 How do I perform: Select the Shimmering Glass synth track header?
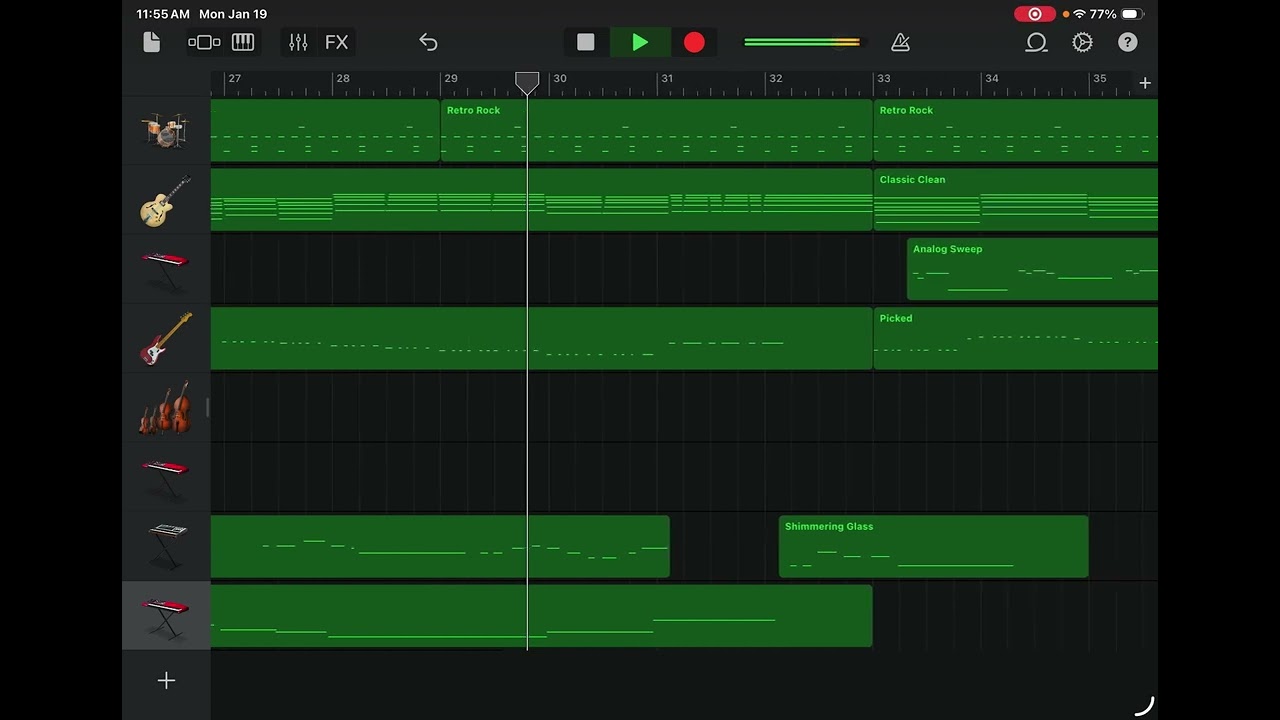(166, 546)
